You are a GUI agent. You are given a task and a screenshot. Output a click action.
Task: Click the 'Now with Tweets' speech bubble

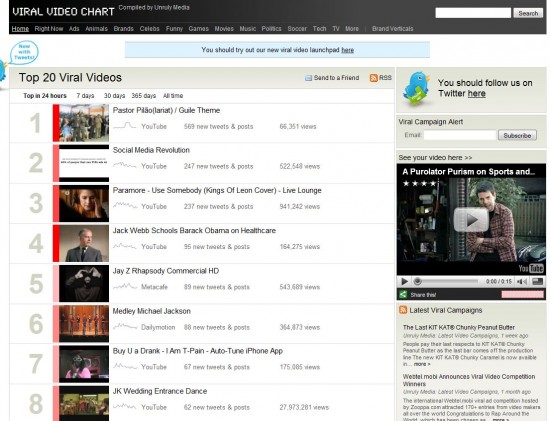[24, 52]
